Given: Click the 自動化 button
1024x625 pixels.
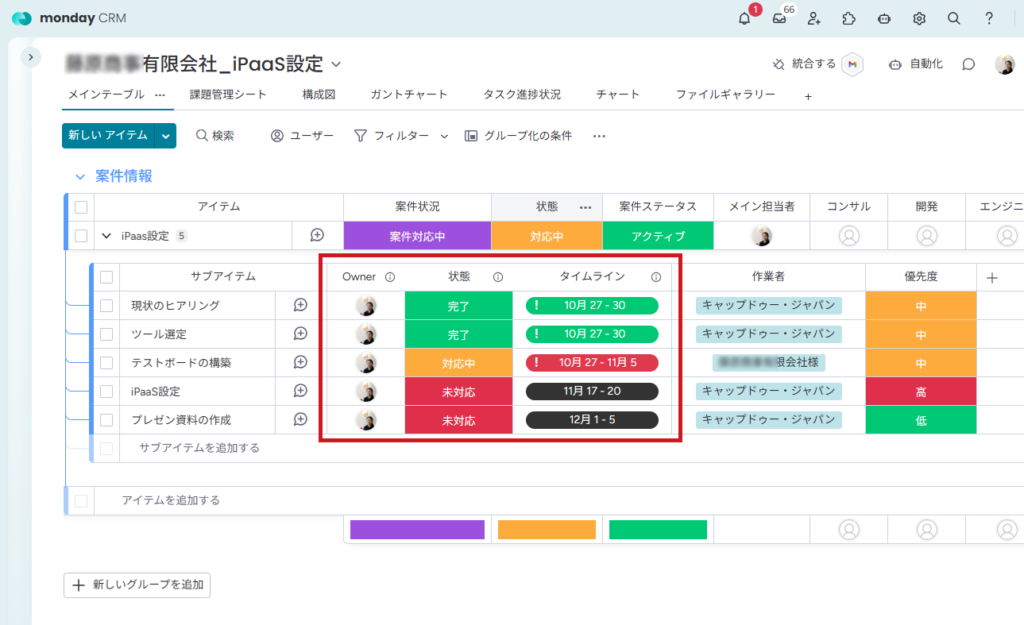Looking at the screenshot, I should point(915,64).
